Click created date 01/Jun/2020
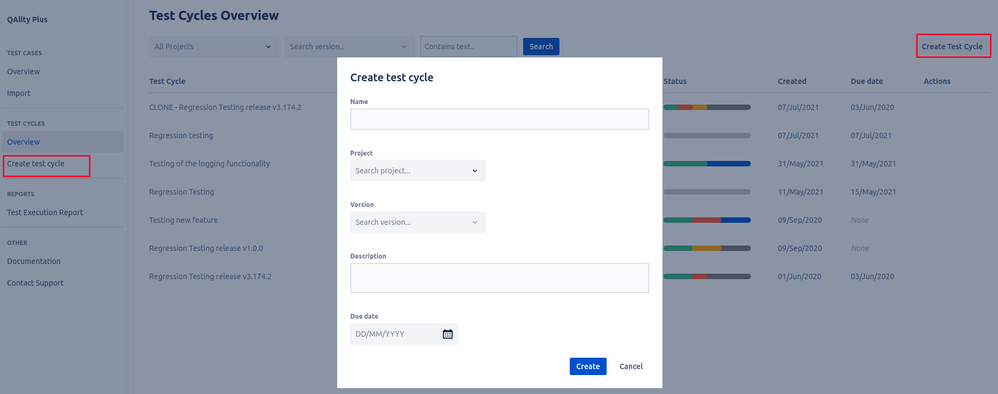 799,276
